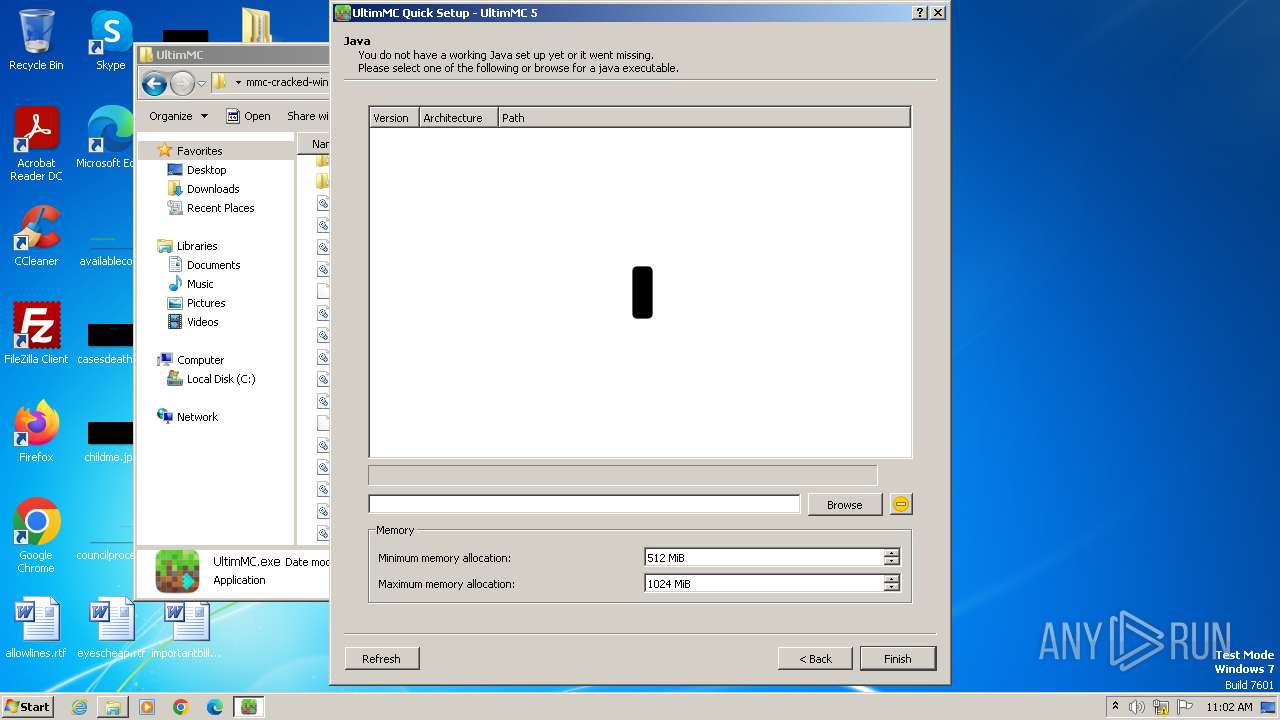Select Recent Places in navigation pane
This screenshot has height=720, width=1280.
click(220, 208)
